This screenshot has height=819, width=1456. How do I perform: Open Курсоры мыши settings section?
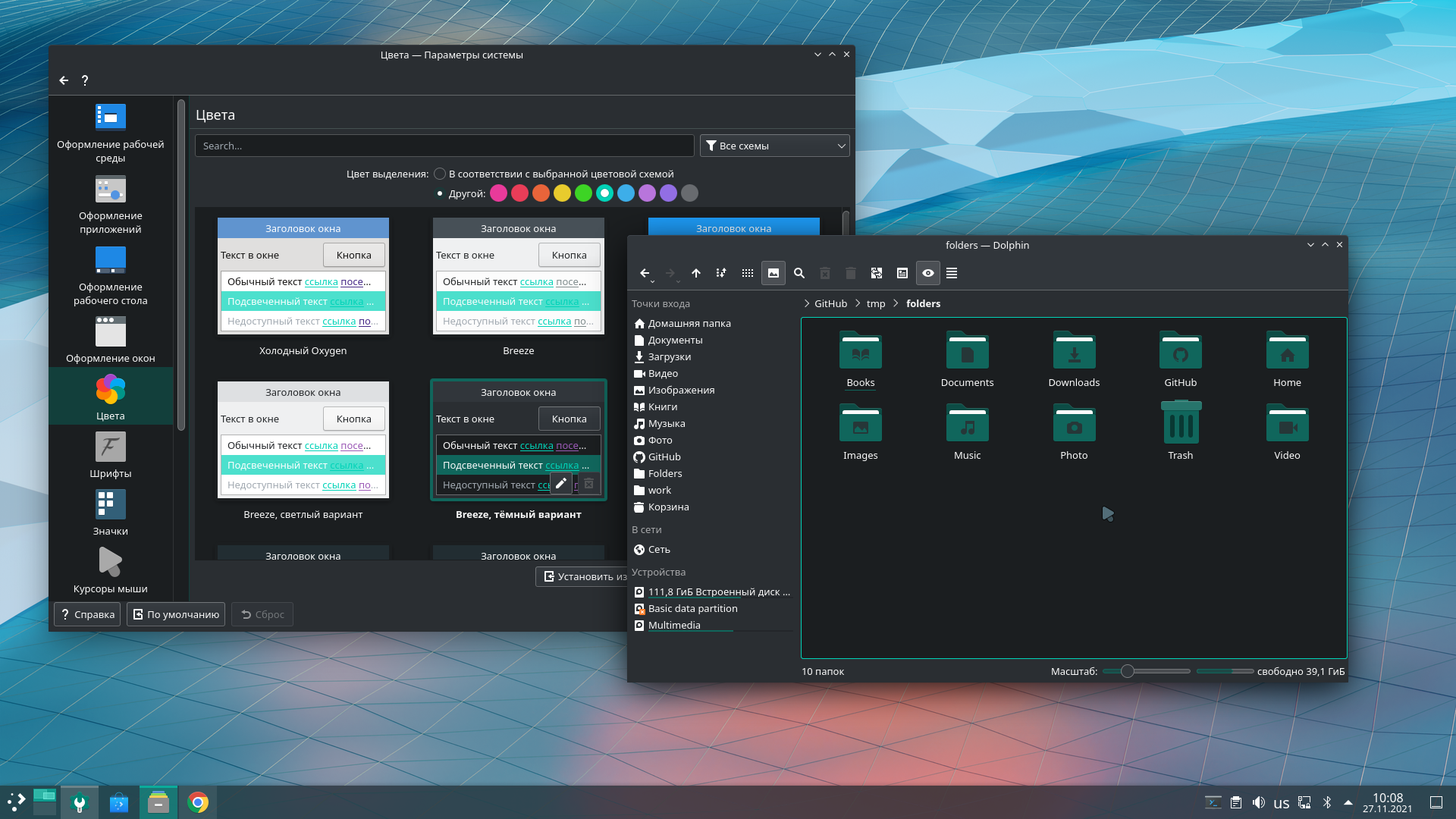tap(111, 570)
